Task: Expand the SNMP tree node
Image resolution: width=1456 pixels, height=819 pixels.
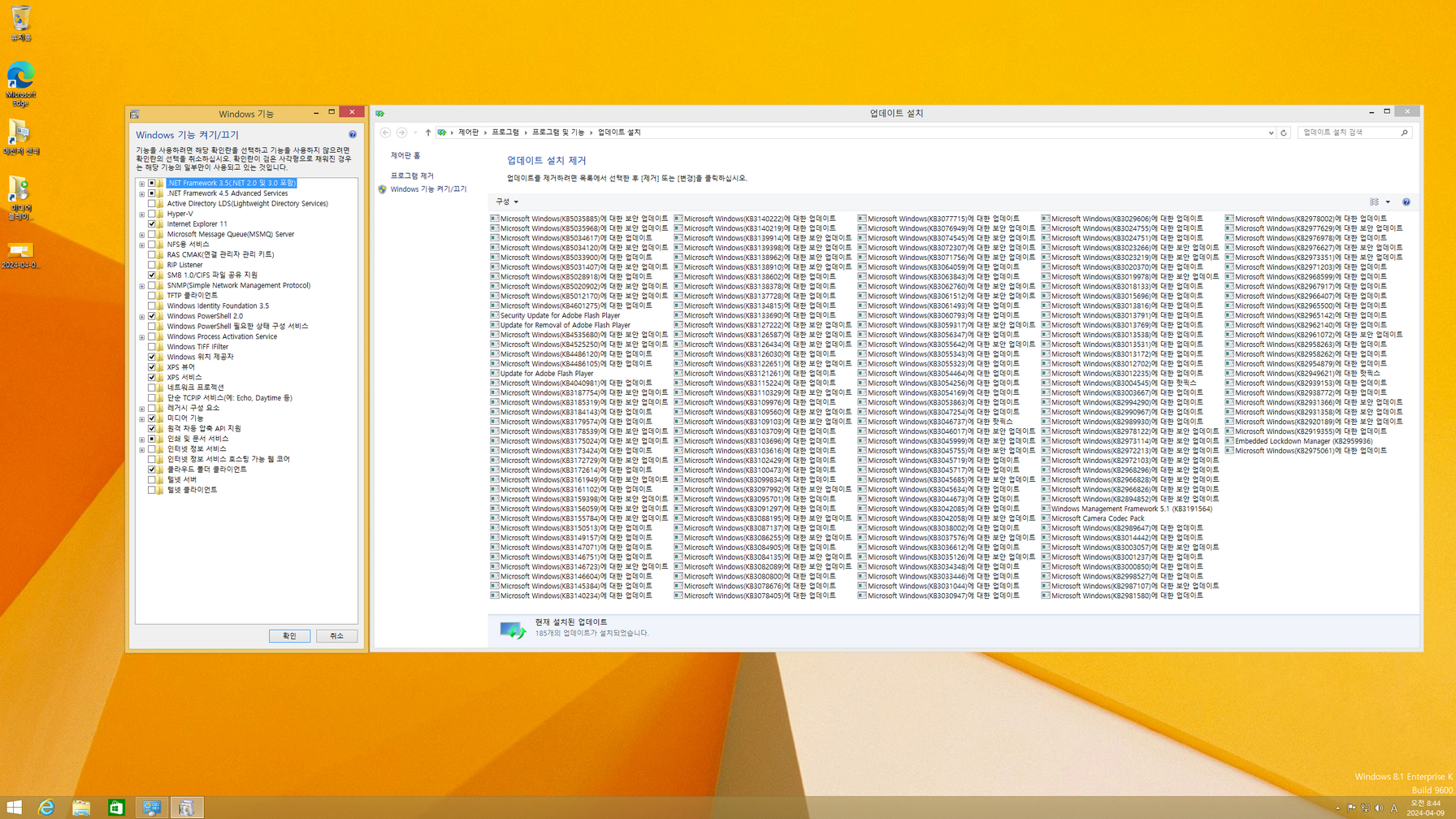Action: pos(142,286)
